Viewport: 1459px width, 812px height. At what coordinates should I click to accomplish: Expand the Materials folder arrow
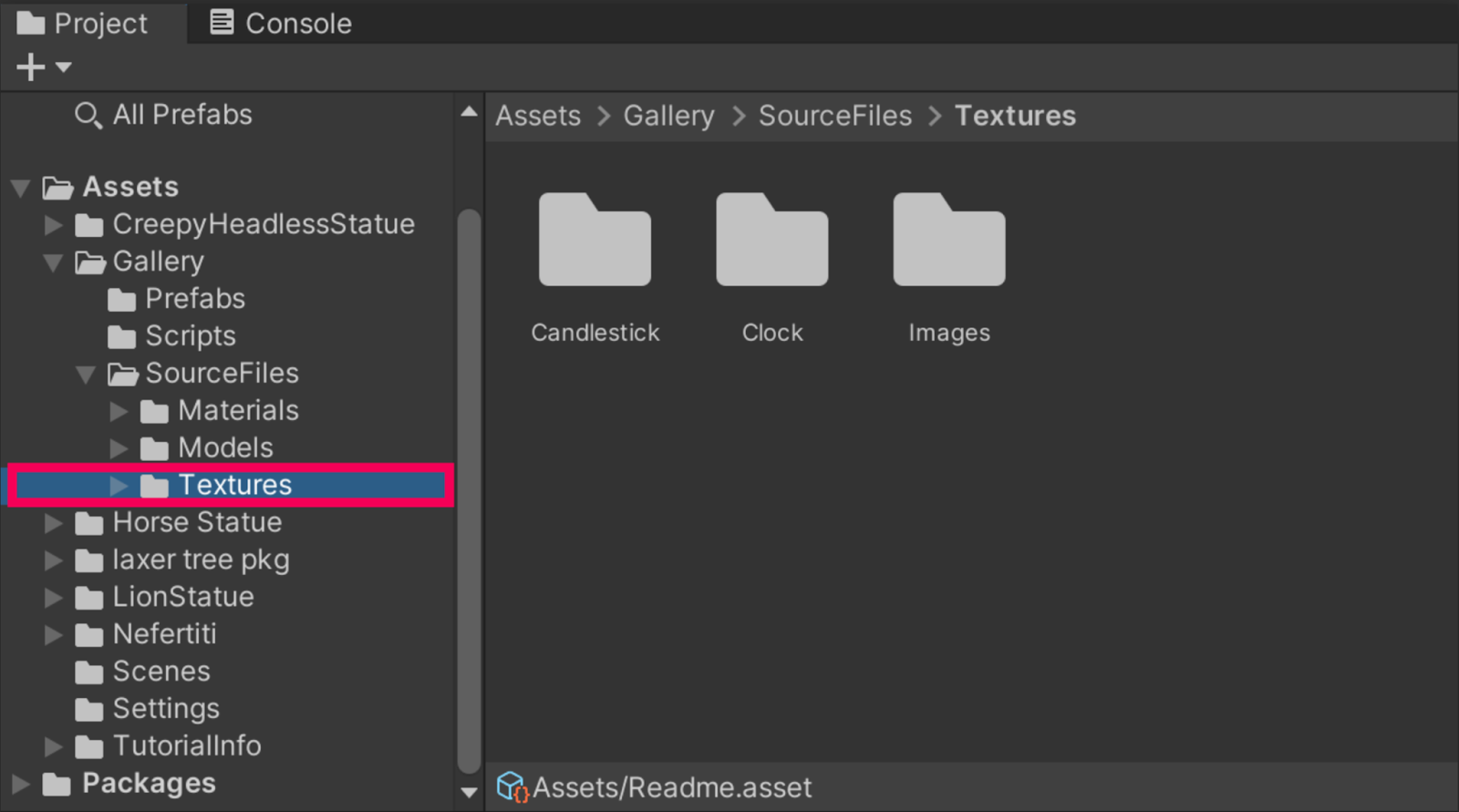pyautogui.click(x=119, y=411)
